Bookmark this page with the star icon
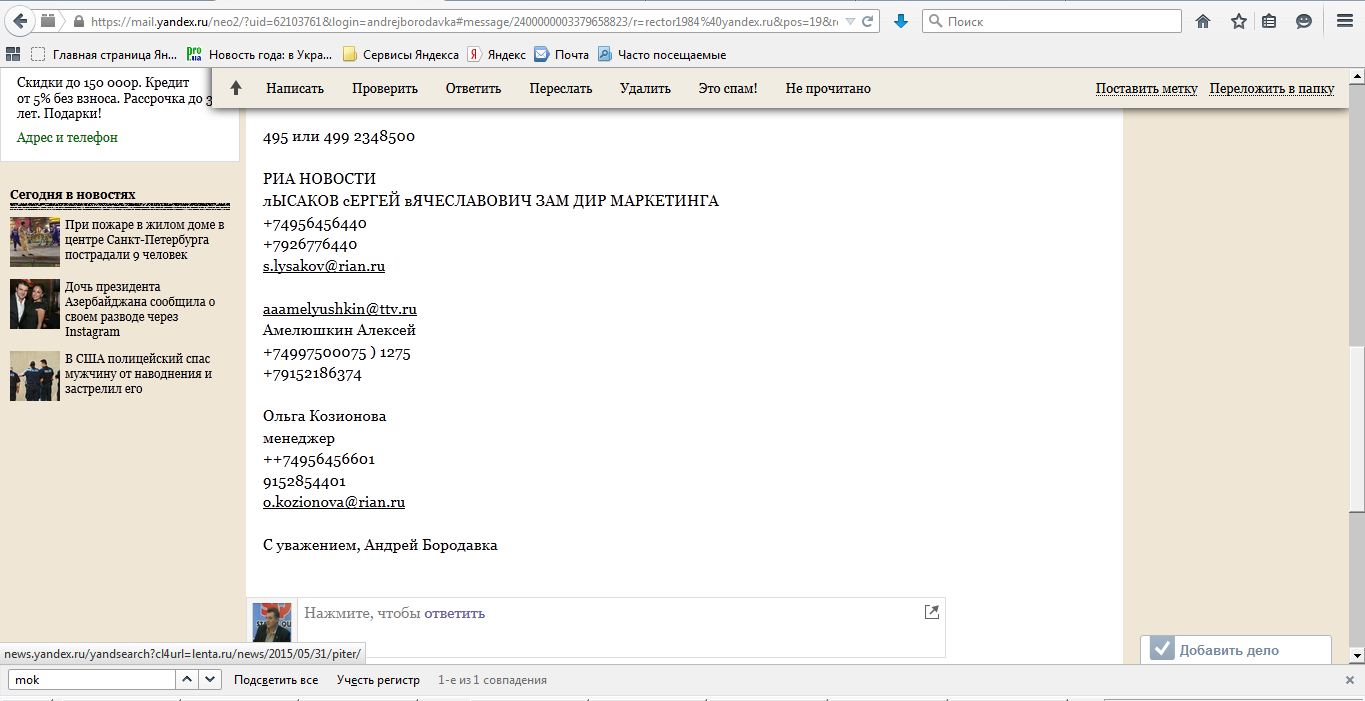The image size is (1365, 701). click(1238, 21)
